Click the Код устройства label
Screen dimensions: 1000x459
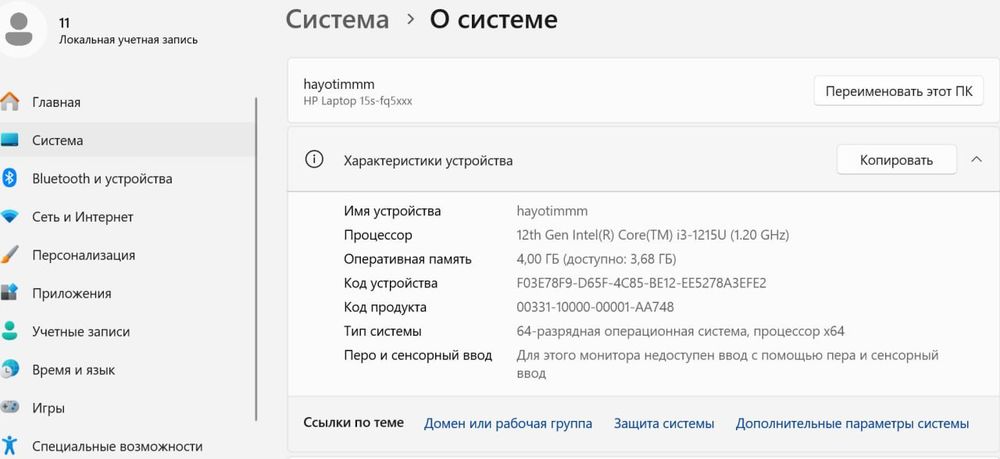tap(390, 283)
